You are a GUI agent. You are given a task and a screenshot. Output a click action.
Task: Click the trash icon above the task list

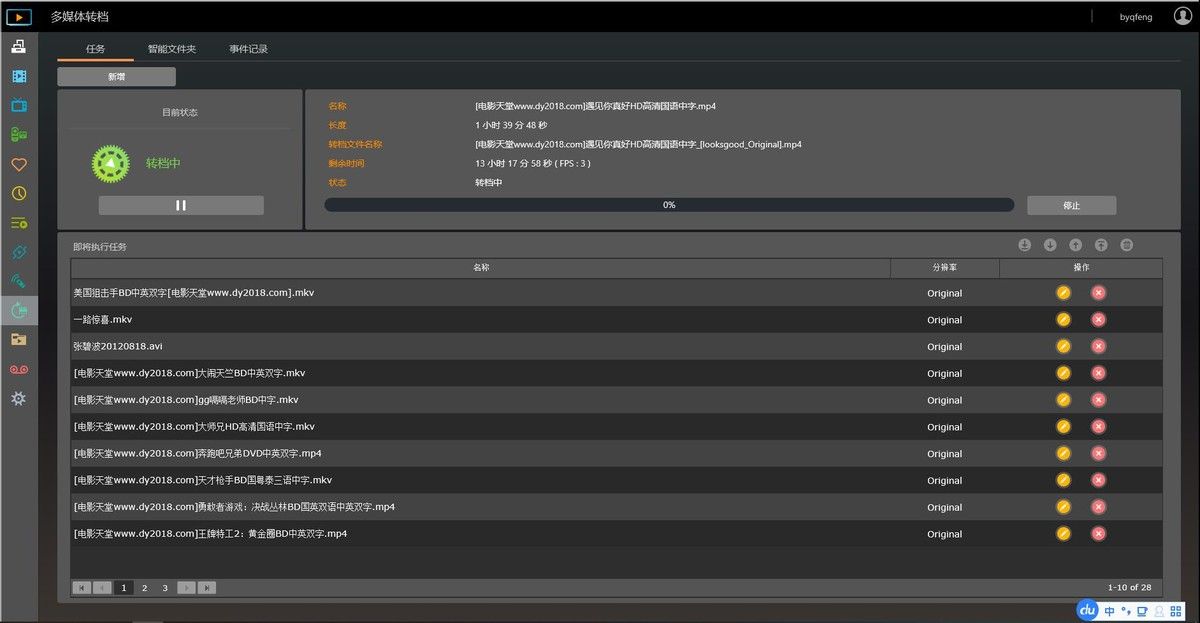click(1127, 245)
